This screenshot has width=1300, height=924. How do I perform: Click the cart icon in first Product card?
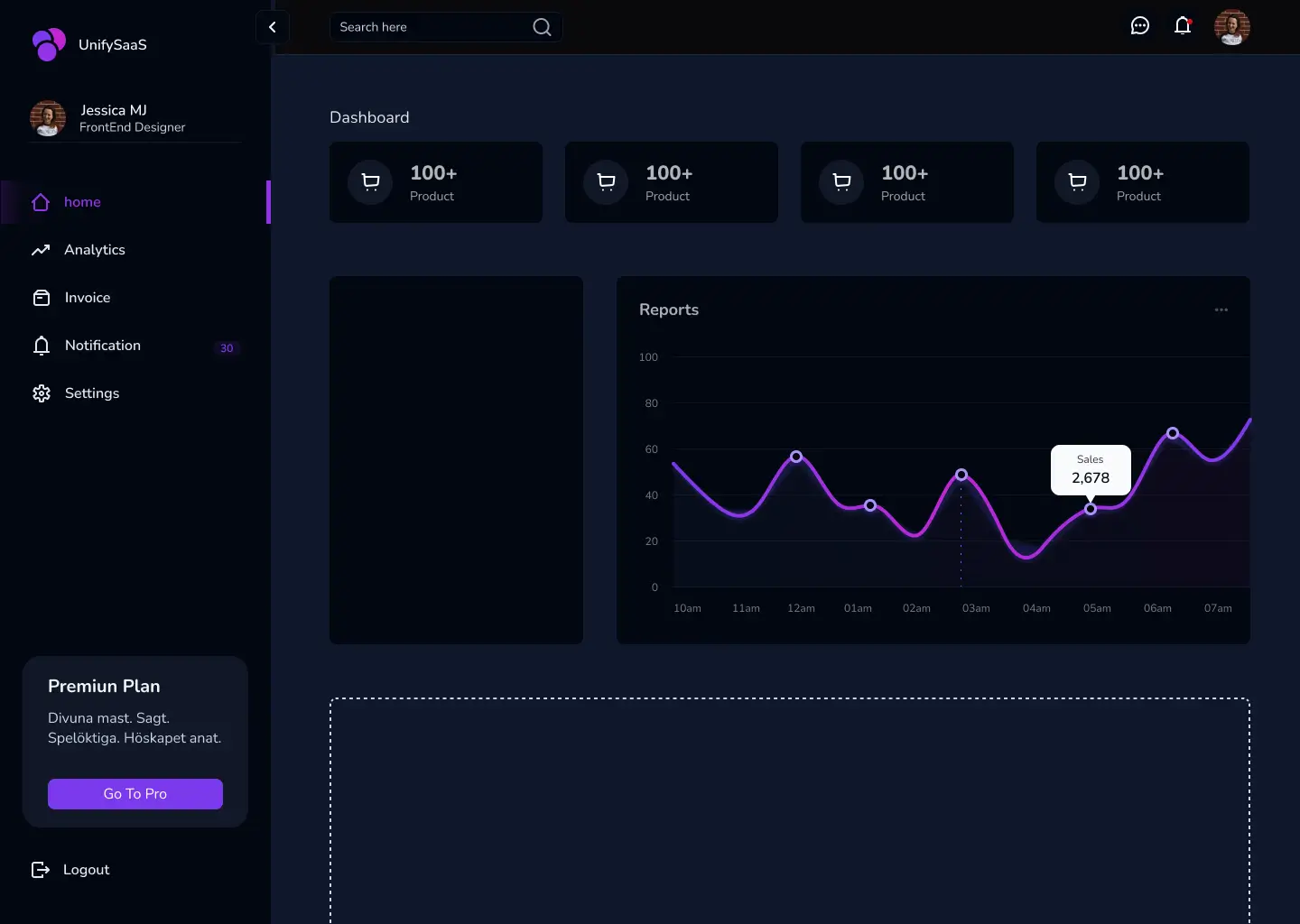(370, 182)
